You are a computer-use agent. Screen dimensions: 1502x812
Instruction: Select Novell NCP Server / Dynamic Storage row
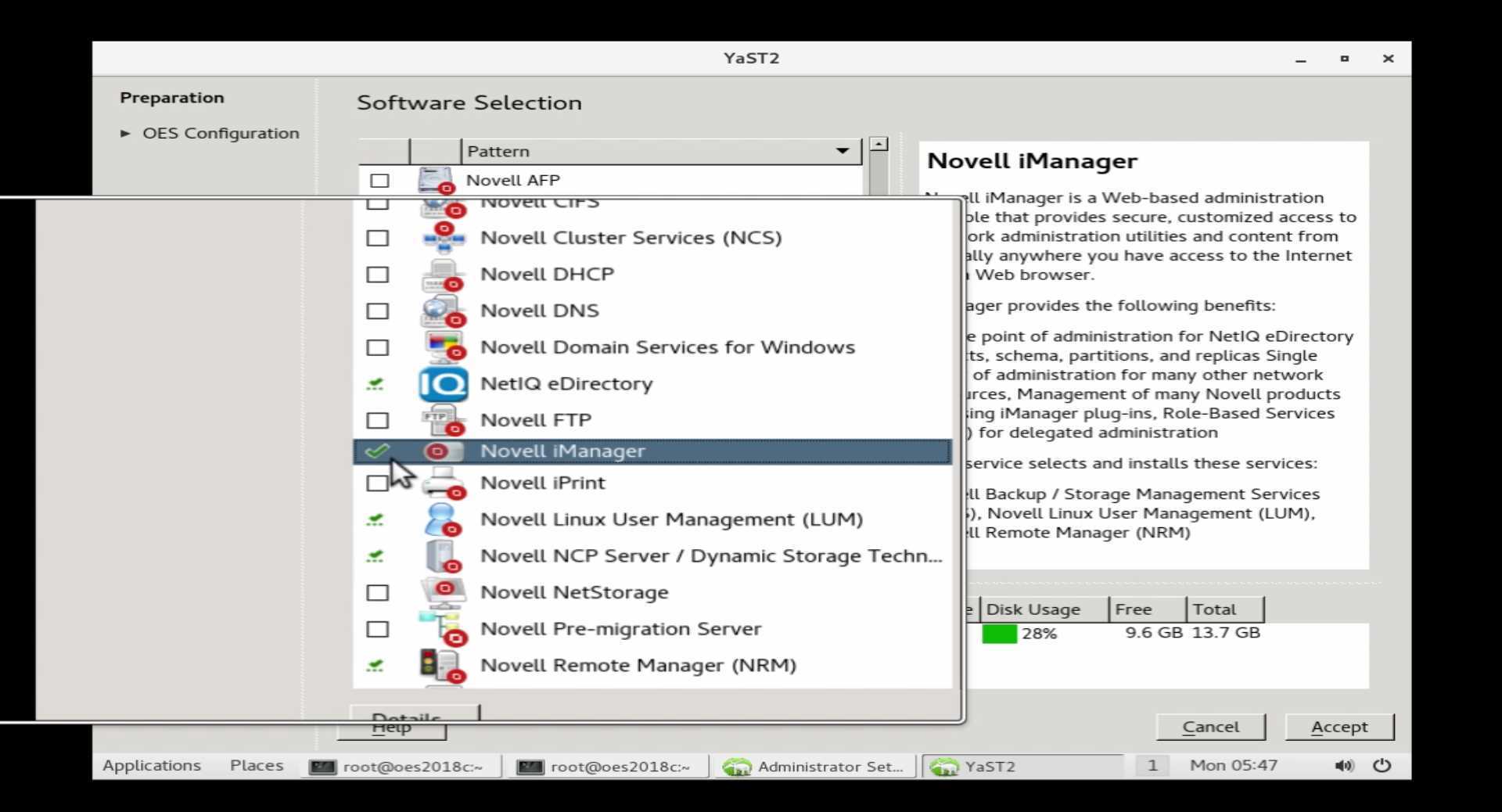tap(652, 556)
